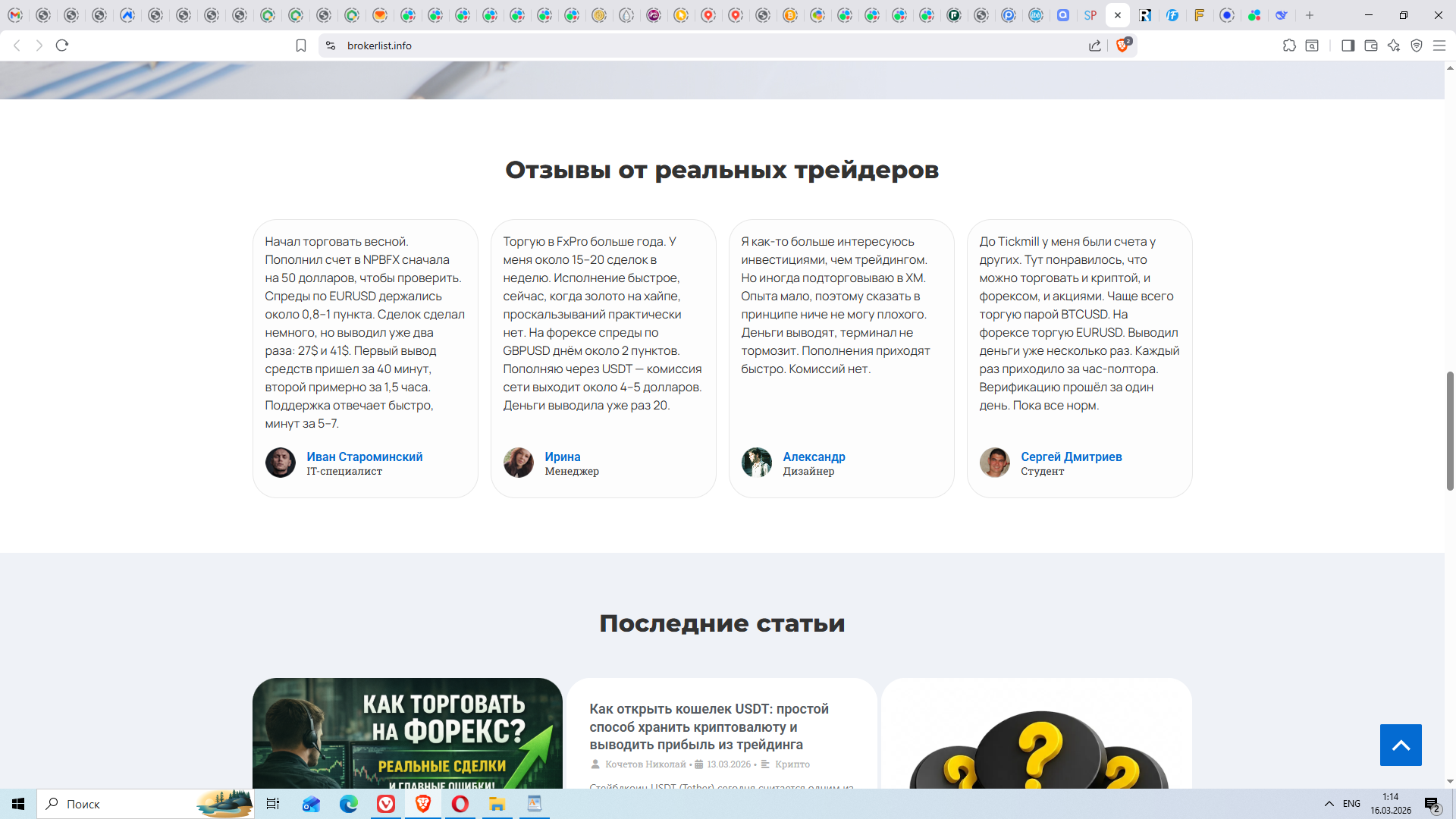
Task: Open Brave Wallet icon
Action: (x=1371, y=45)
